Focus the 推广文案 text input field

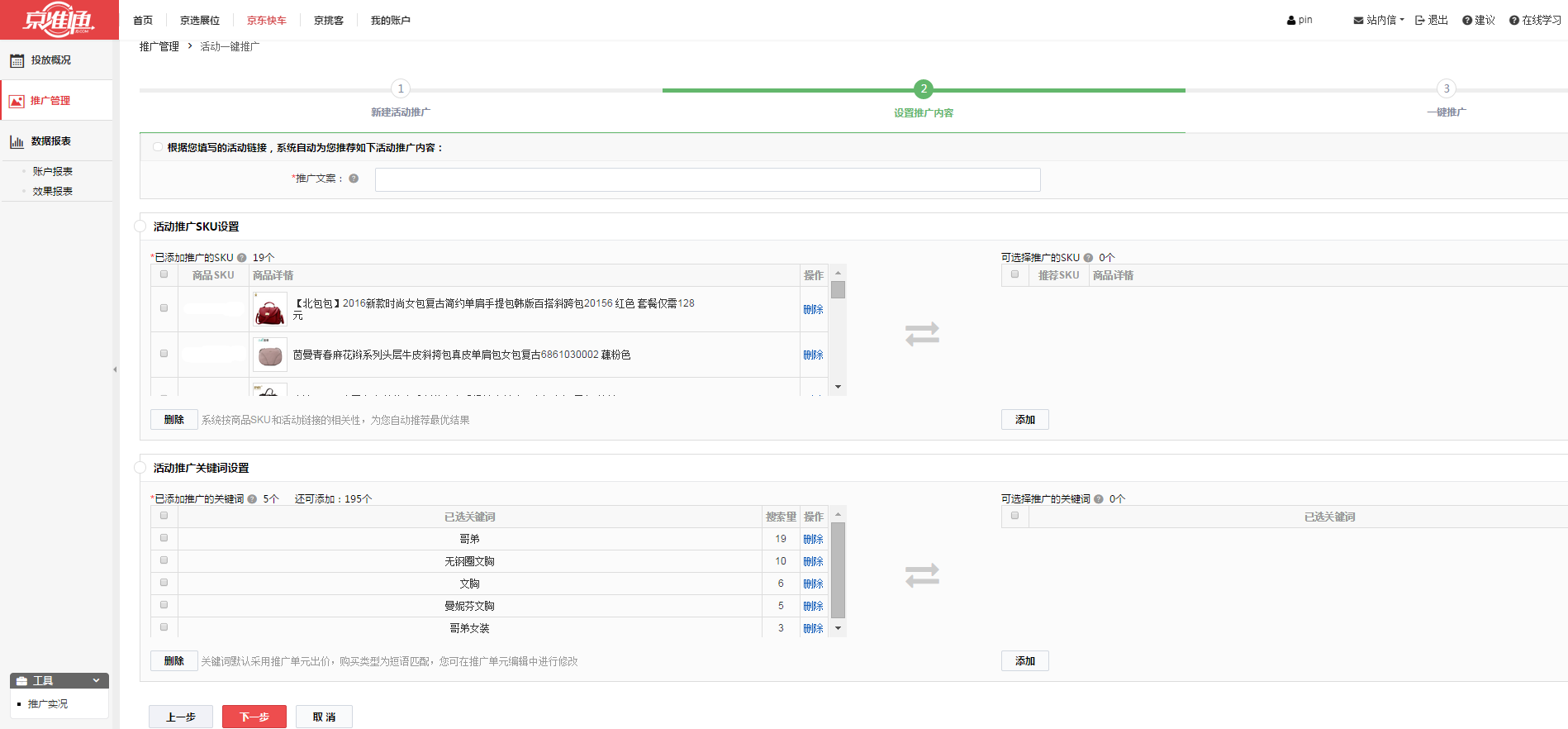[707, 179]
